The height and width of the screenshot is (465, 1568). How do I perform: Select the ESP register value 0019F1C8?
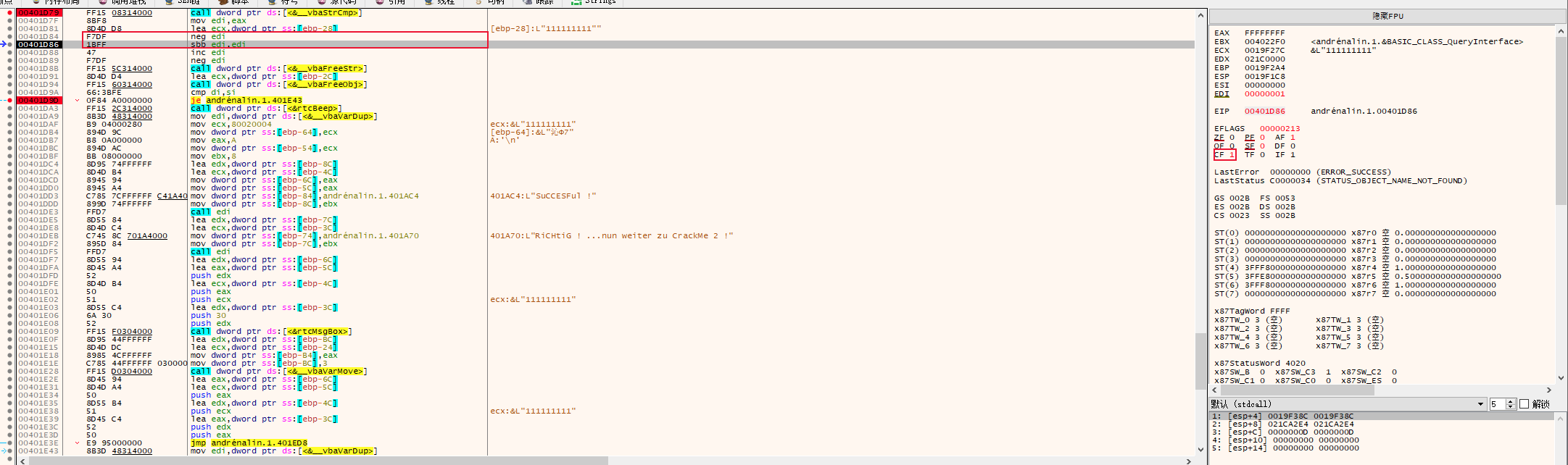(1264, 76)
